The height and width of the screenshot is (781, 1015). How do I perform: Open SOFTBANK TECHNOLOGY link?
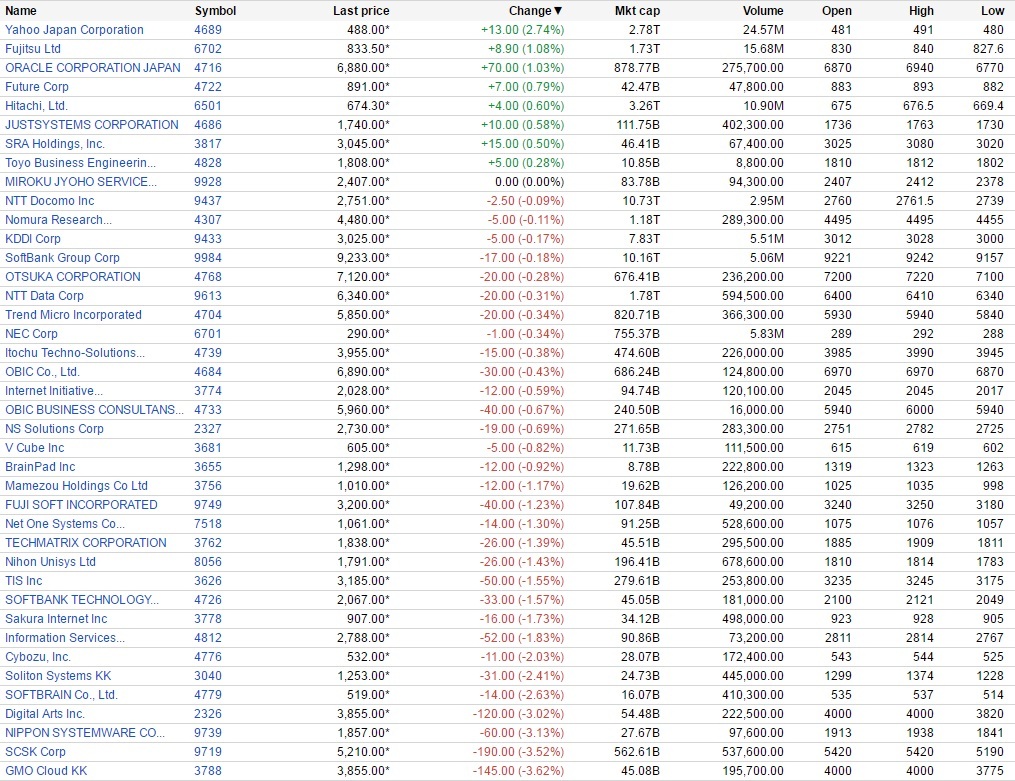pyautogui.click(x=82, y=600)
